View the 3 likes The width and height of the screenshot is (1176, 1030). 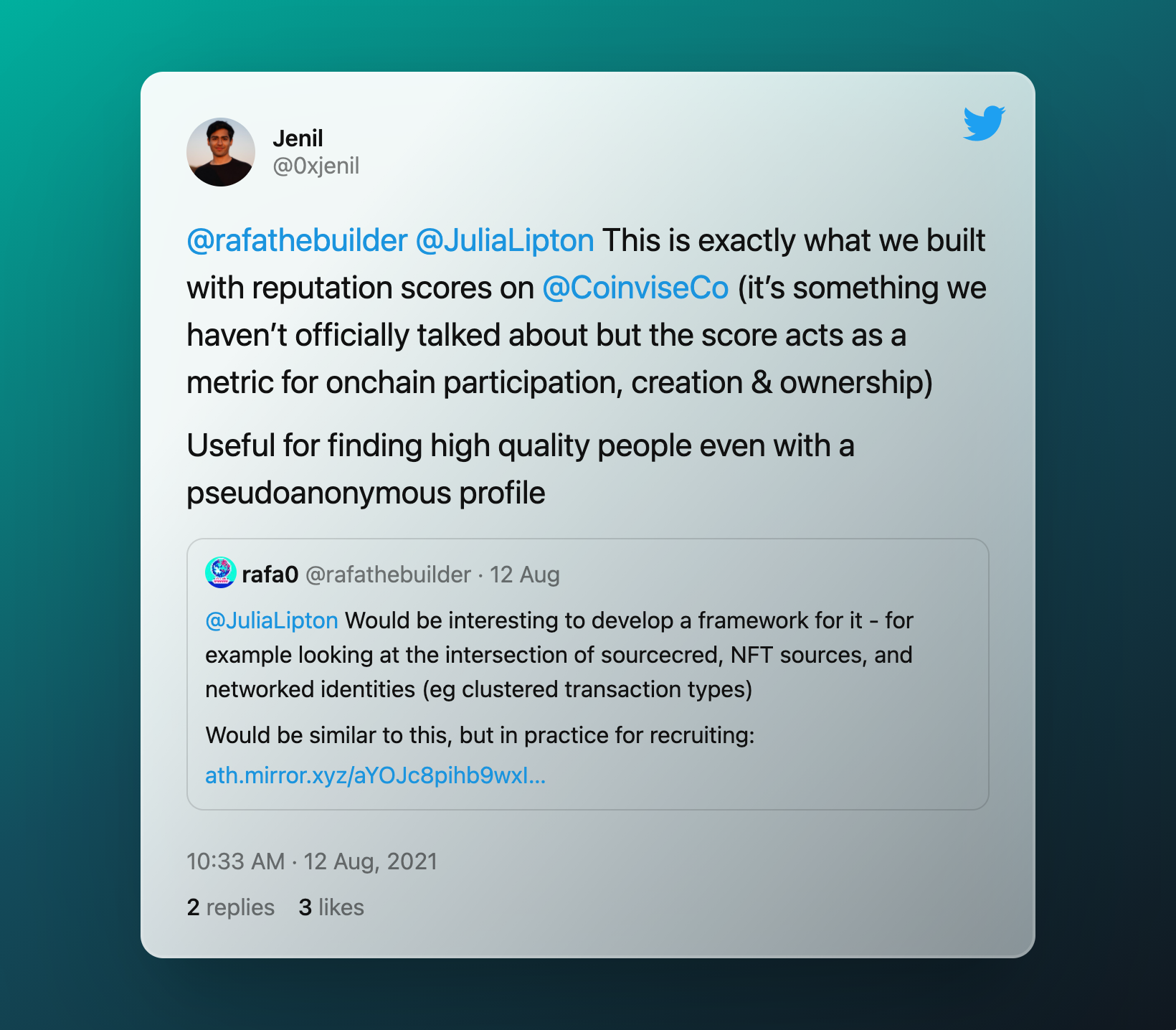331,907
